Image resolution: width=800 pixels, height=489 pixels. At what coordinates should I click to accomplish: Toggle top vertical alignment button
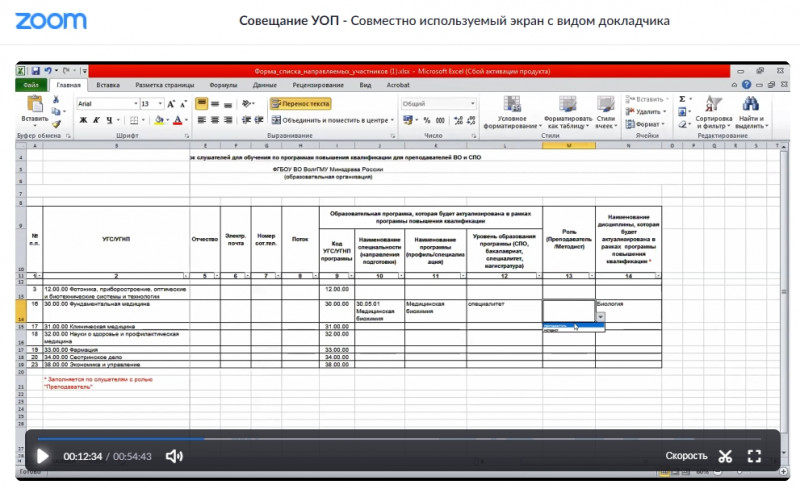pyautogui.click(x=202, y=104)
